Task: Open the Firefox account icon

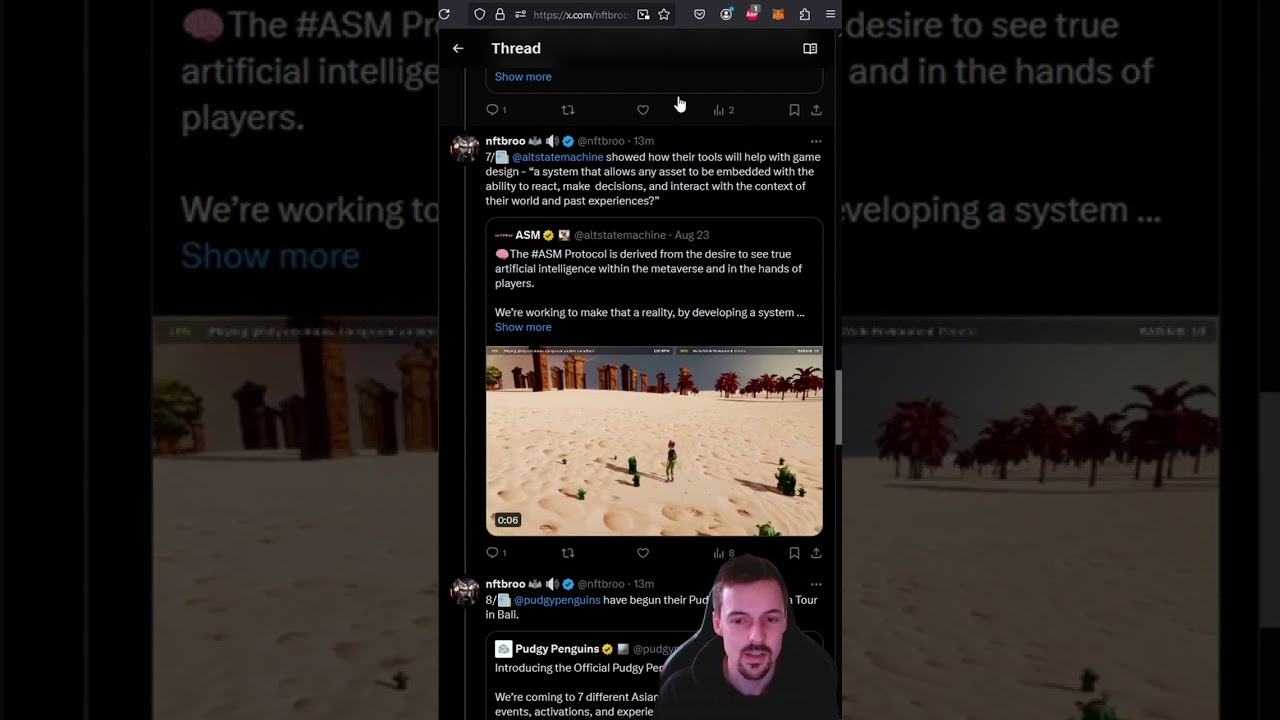Action: 726,14
